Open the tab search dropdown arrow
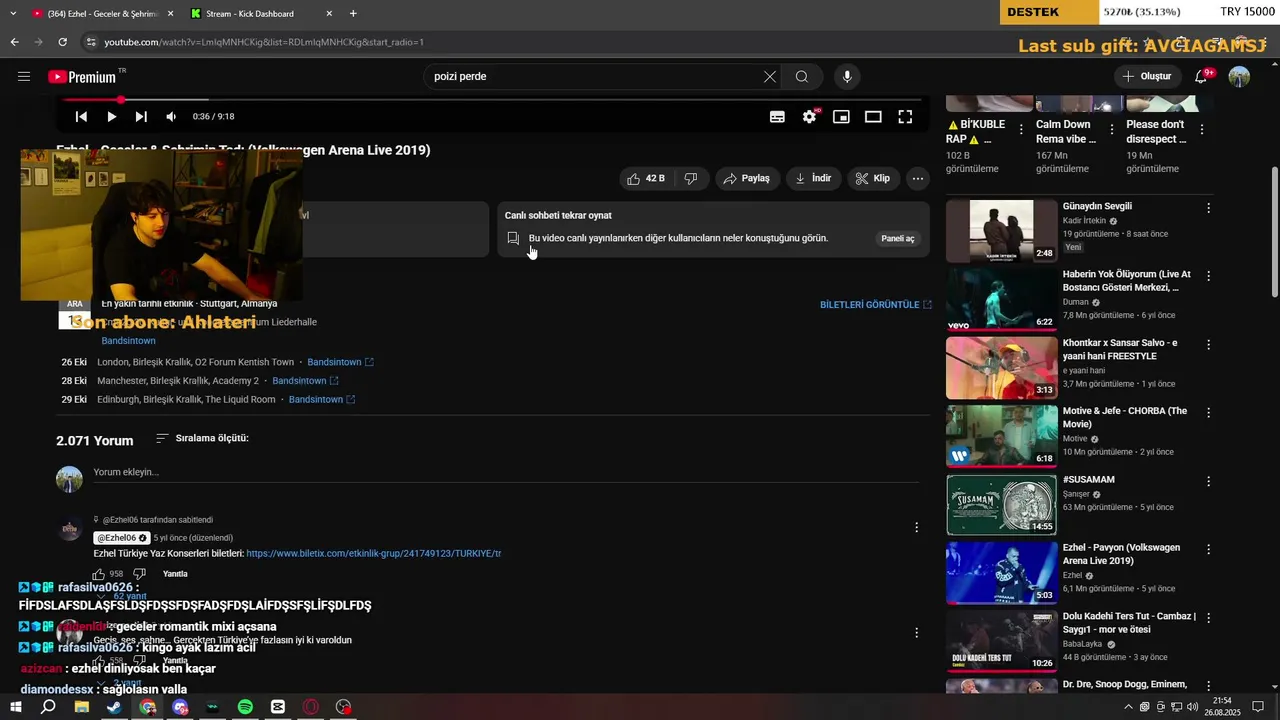The height and width of the screenshot is (720, 1280). pos(13,14)
